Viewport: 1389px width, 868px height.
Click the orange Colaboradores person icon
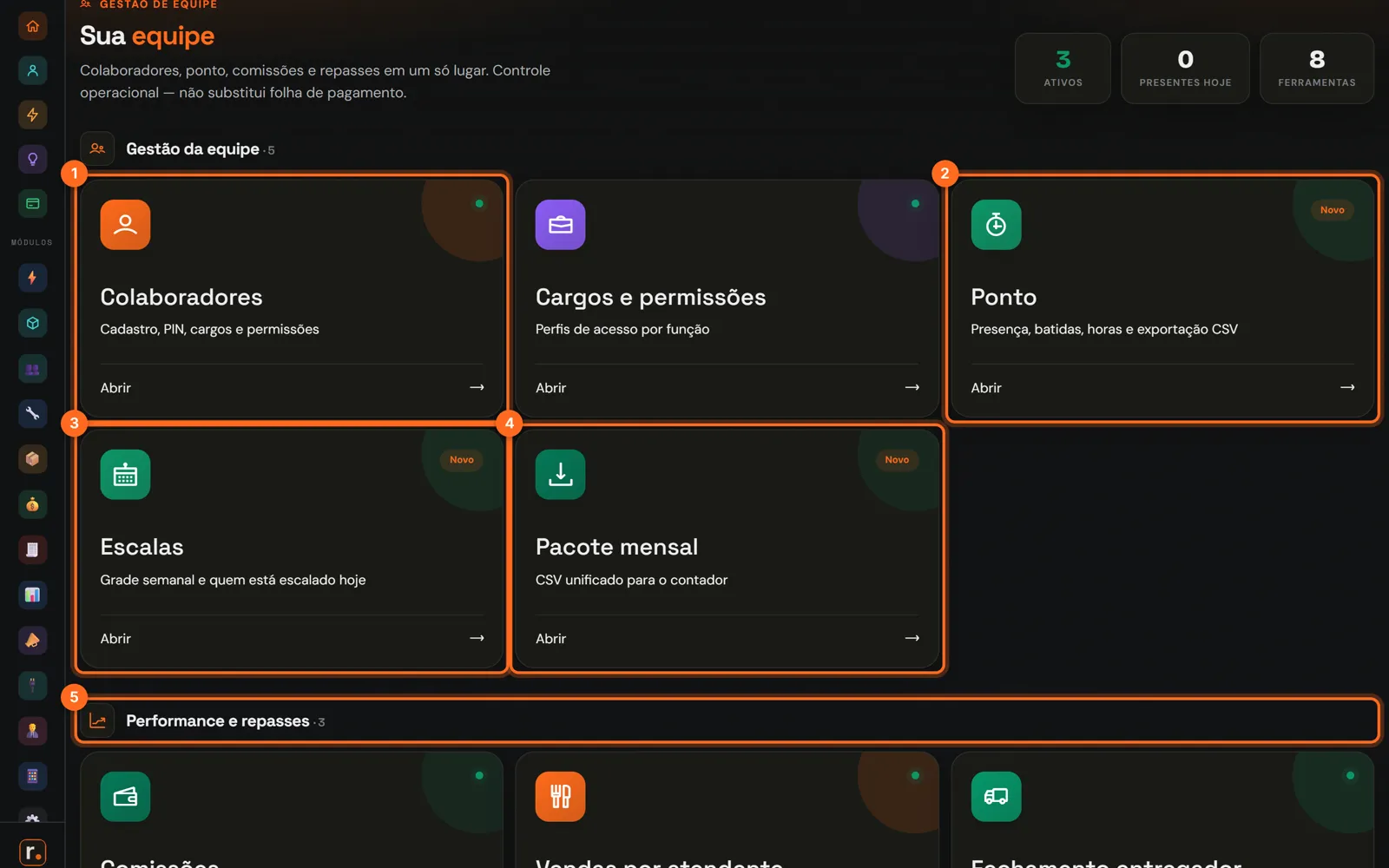(125, 225)
